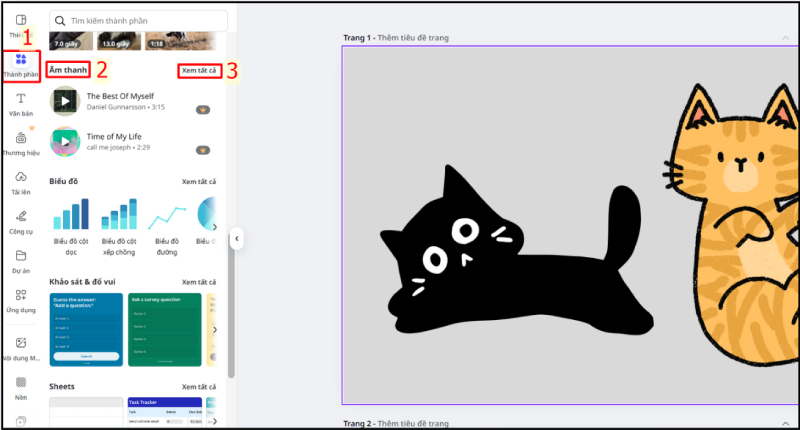Collapse Trang 1 using the top-right chevron
The image size is (800, 430).
[785, 38]
